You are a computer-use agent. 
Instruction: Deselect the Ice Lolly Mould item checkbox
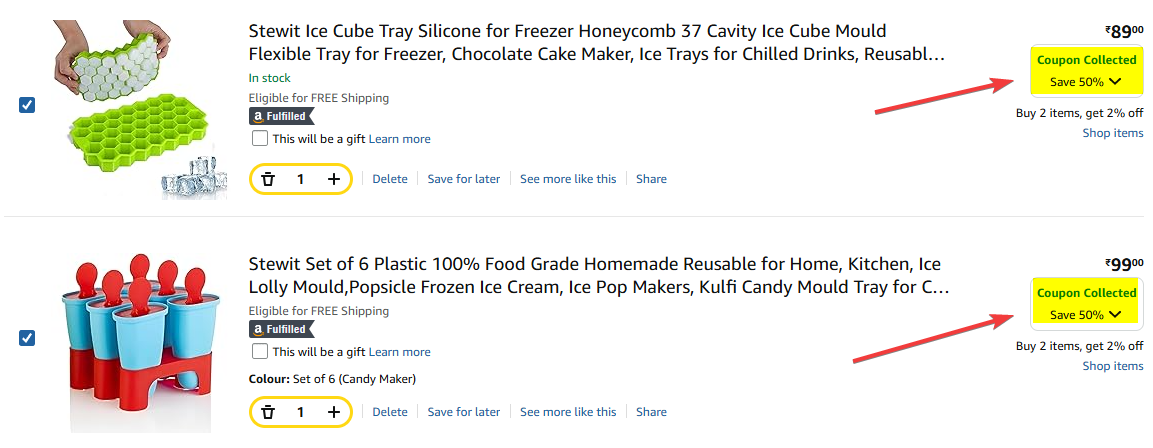coord(27,338)
